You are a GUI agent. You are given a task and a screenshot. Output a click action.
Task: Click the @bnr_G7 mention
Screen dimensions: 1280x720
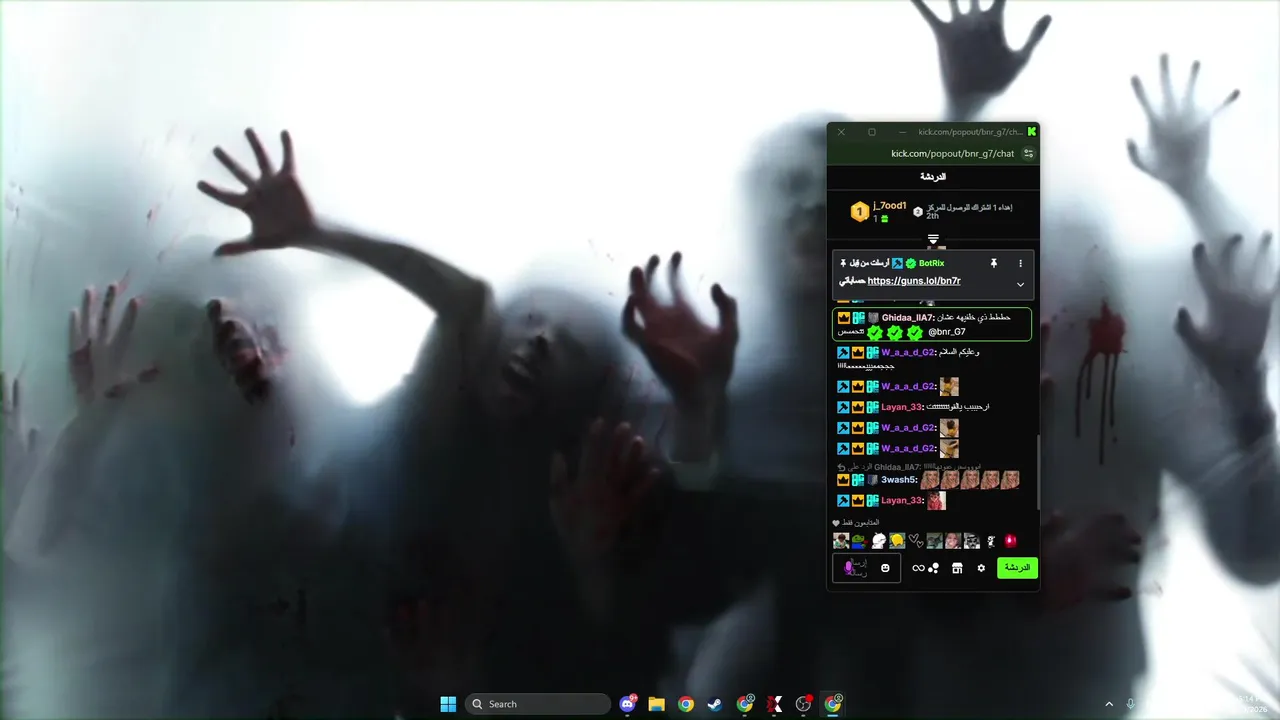[947, 332]
